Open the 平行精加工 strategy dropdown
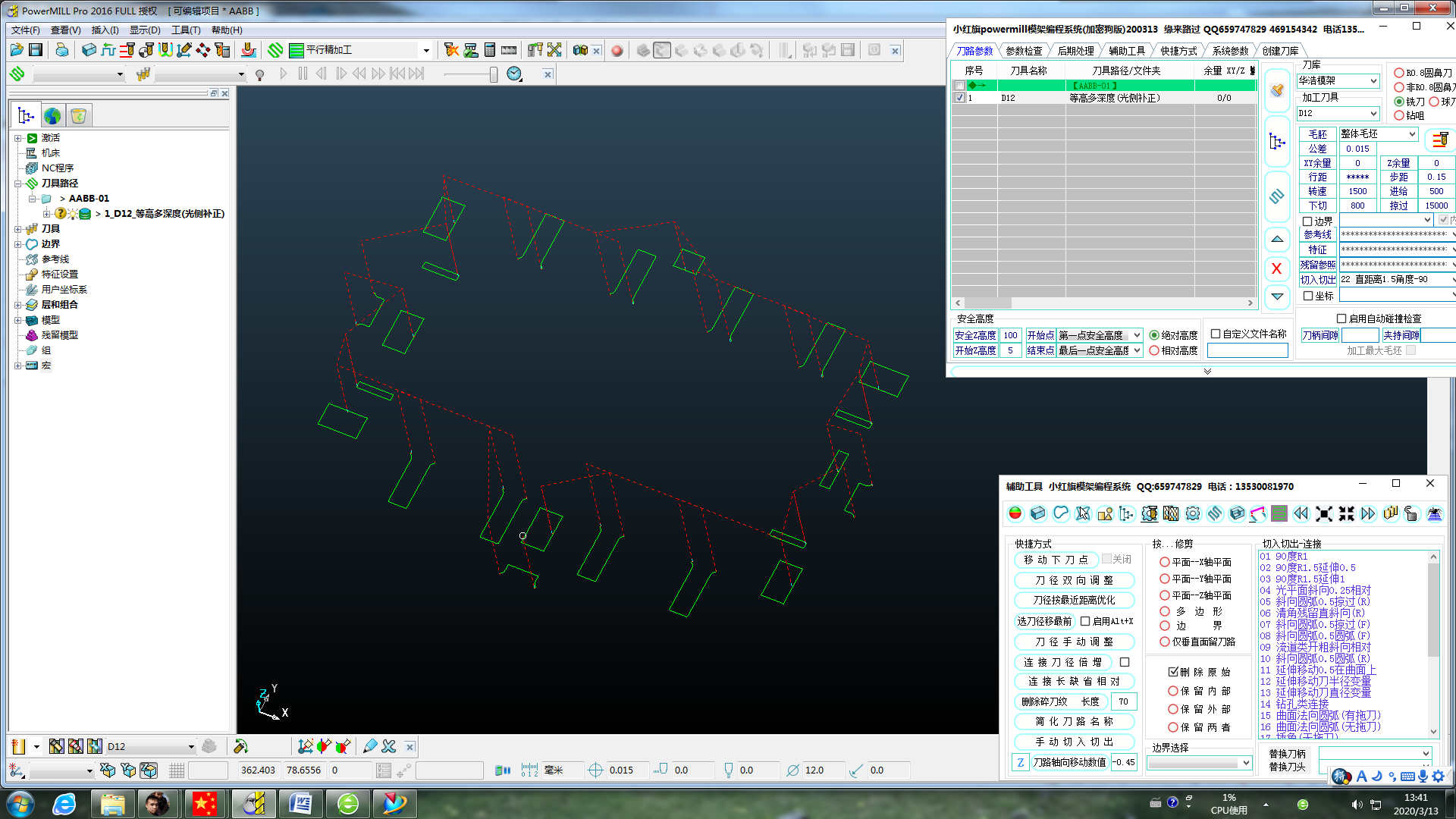The height and width of the screenshot is (819, 1456). click(426, 50)
